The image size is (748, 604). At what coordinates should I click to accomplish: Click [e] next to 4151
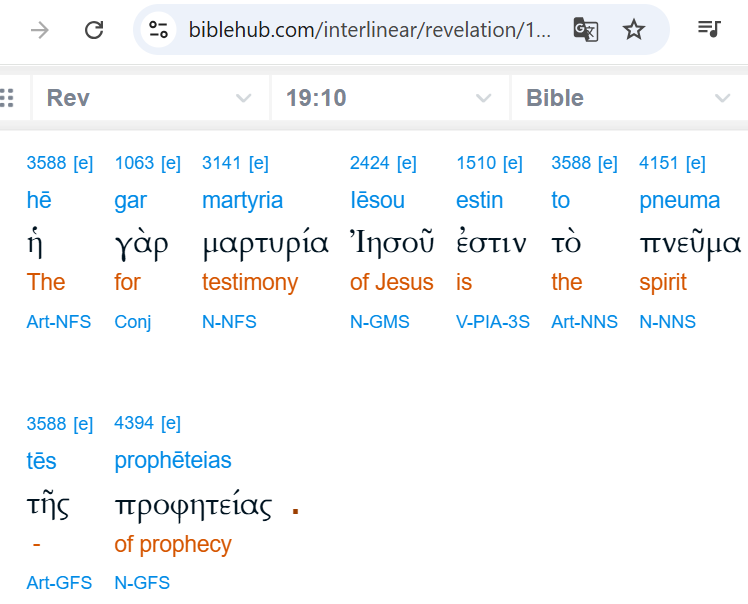(x=696, y=163)
